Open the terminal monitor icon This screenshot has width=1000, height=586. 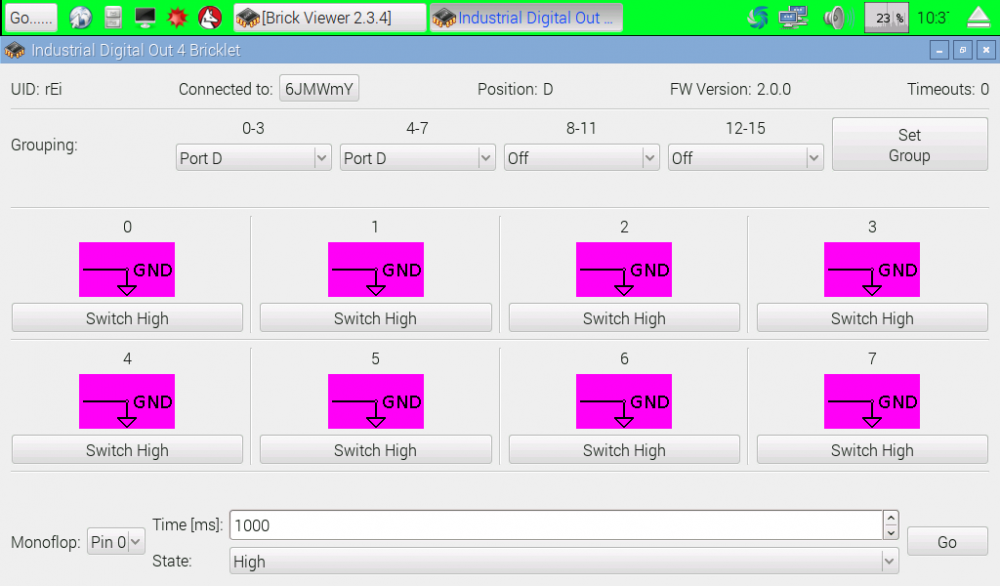click(x=145, y=17)
